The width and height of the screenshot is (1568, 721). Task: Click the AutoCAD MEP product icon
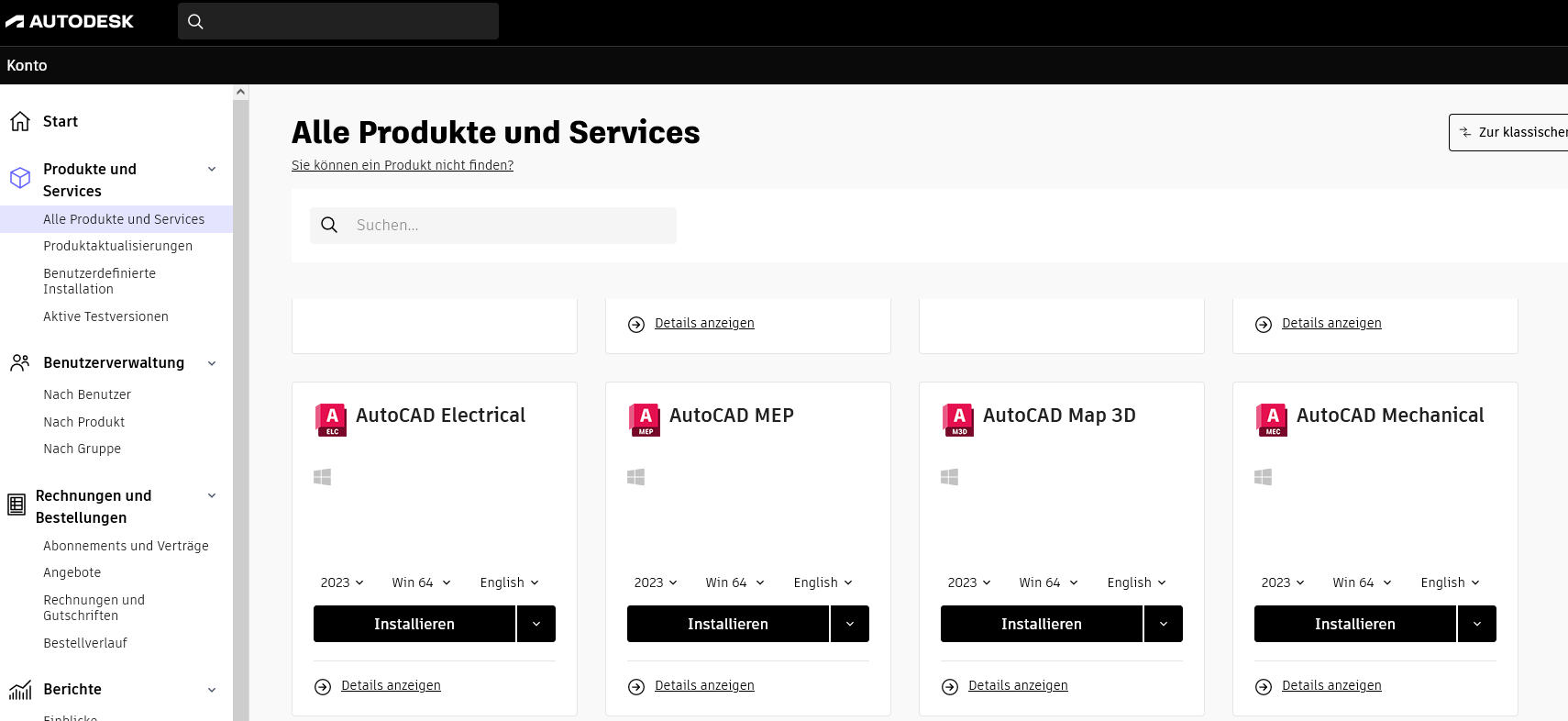click(x=645, y=419)
